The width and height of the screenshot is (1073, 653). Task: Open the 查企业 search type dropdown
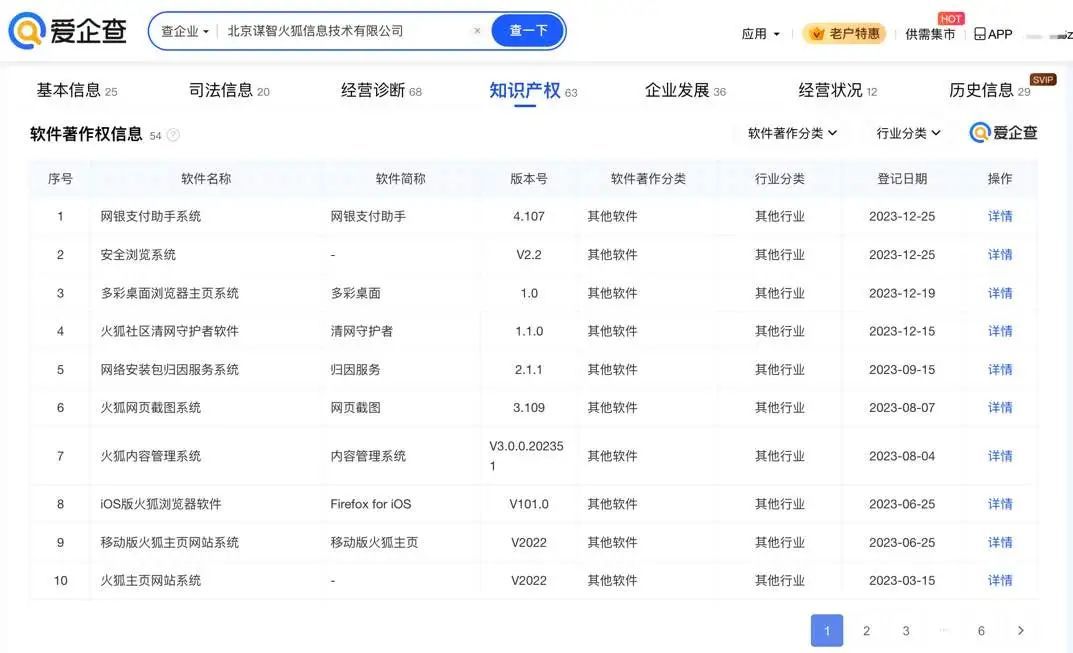[185, 31]
